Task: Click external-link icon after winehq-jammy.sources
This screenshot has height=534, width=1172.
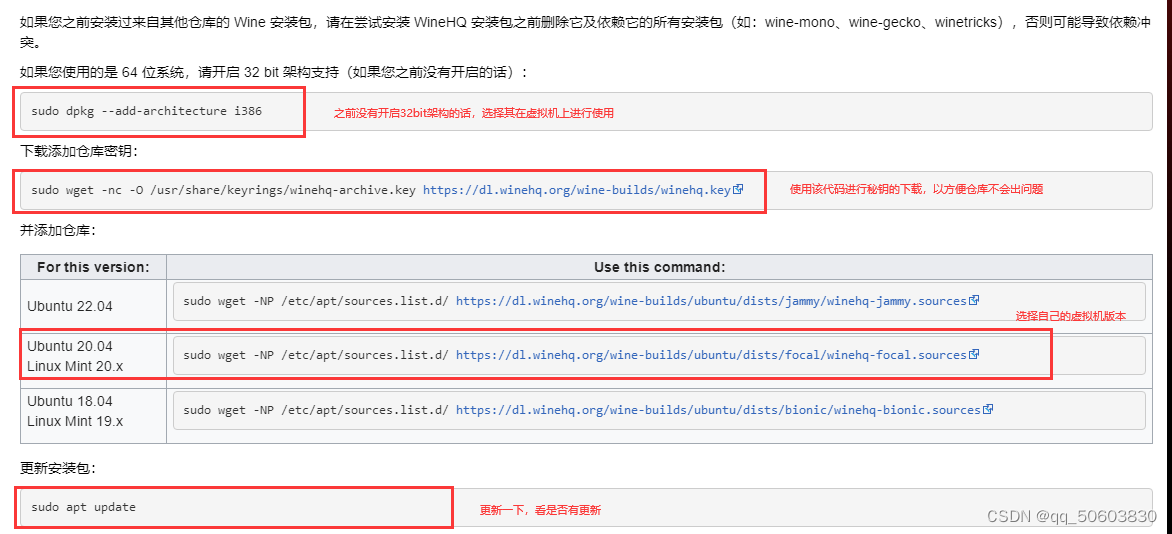Action: tap(974, 300)
